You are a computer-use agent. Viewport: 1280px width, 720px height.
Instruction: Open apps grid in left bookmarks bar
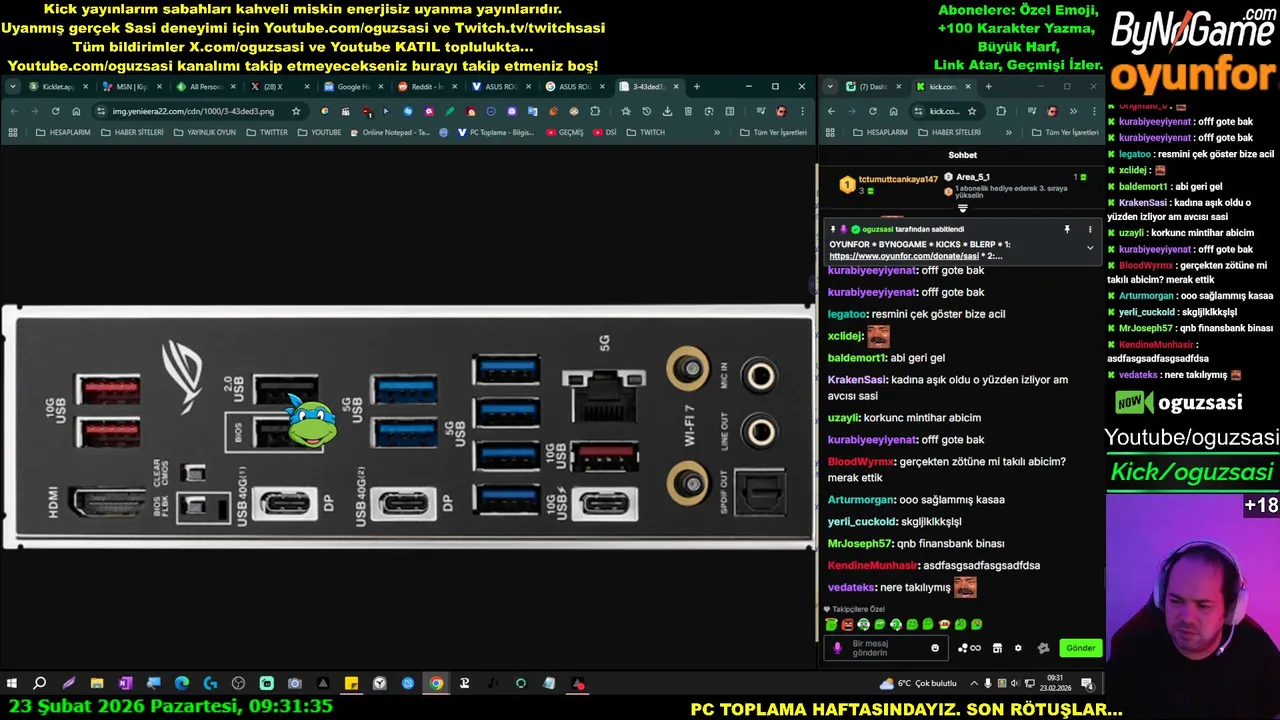click(14, 132)
